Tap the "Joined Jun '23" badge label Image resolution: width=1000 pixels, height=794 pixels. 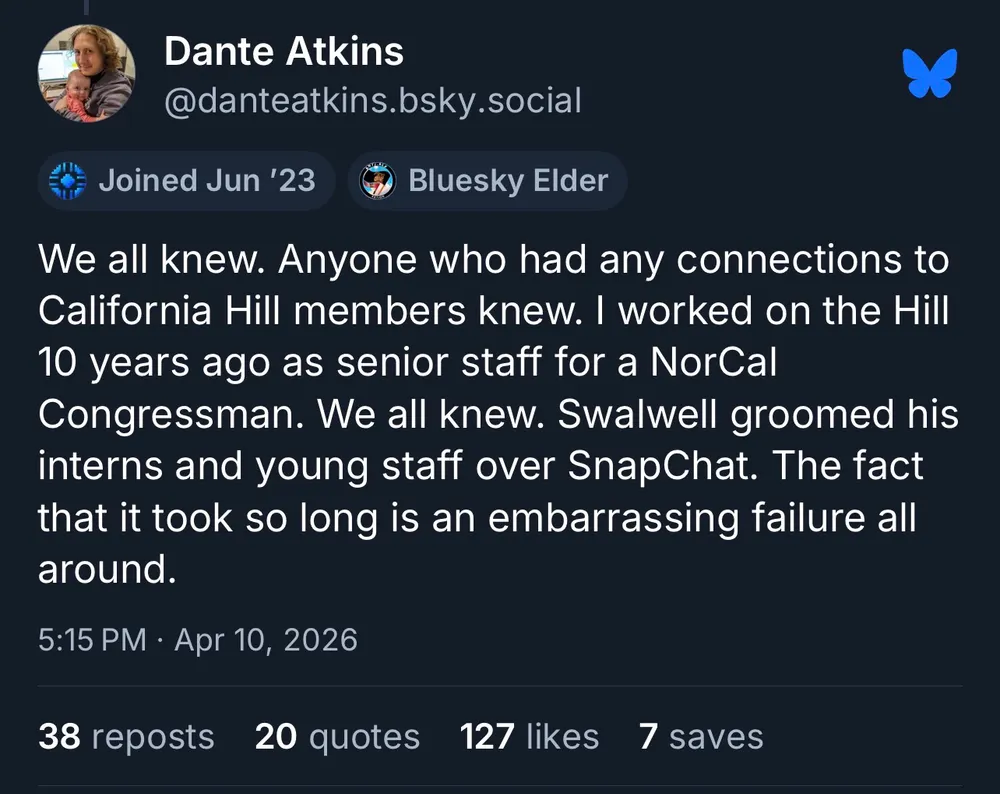(206, 181)
